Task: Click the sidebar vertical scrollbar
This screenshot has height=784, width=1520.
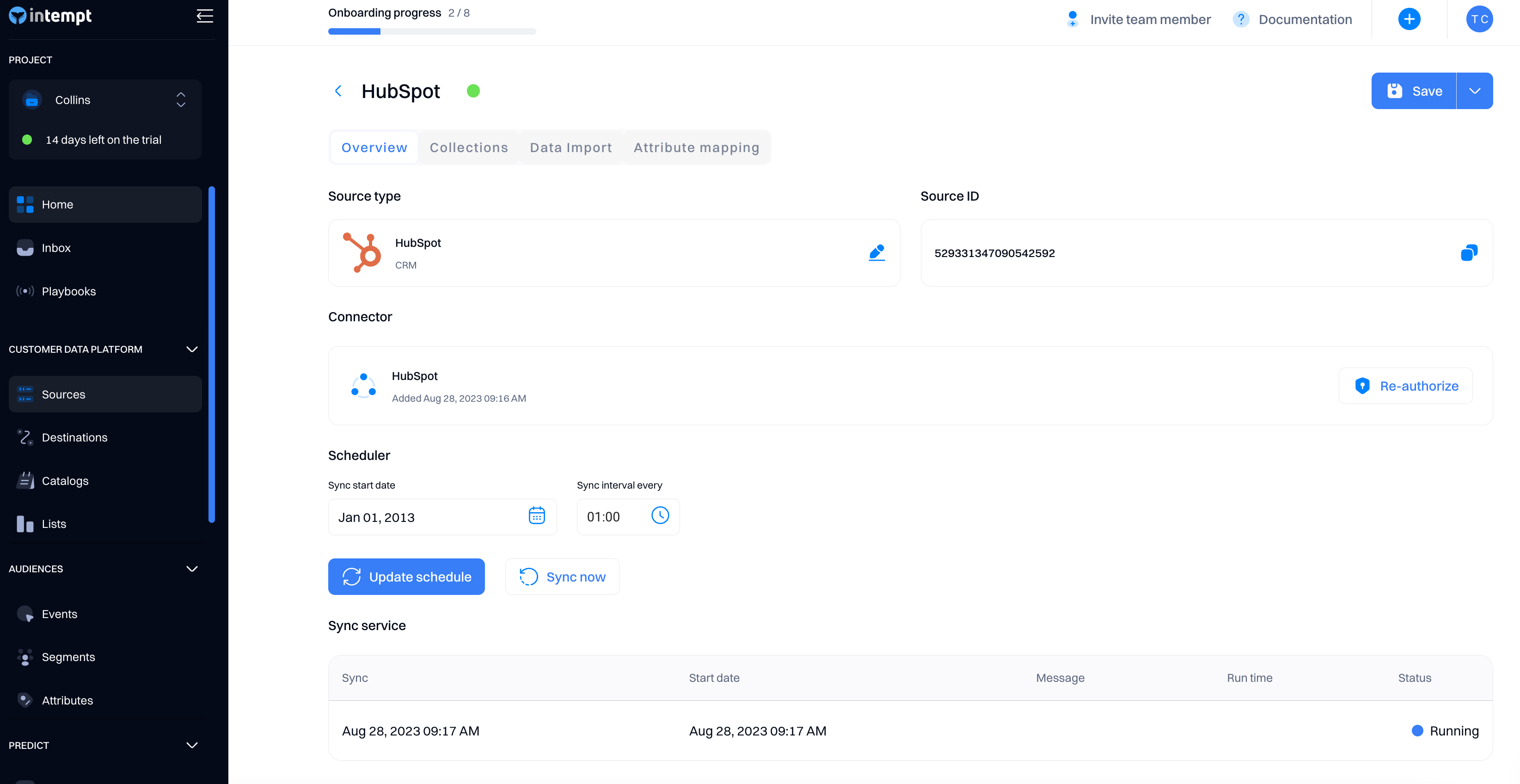Action: pyautogui.click(x=212, y=354)
